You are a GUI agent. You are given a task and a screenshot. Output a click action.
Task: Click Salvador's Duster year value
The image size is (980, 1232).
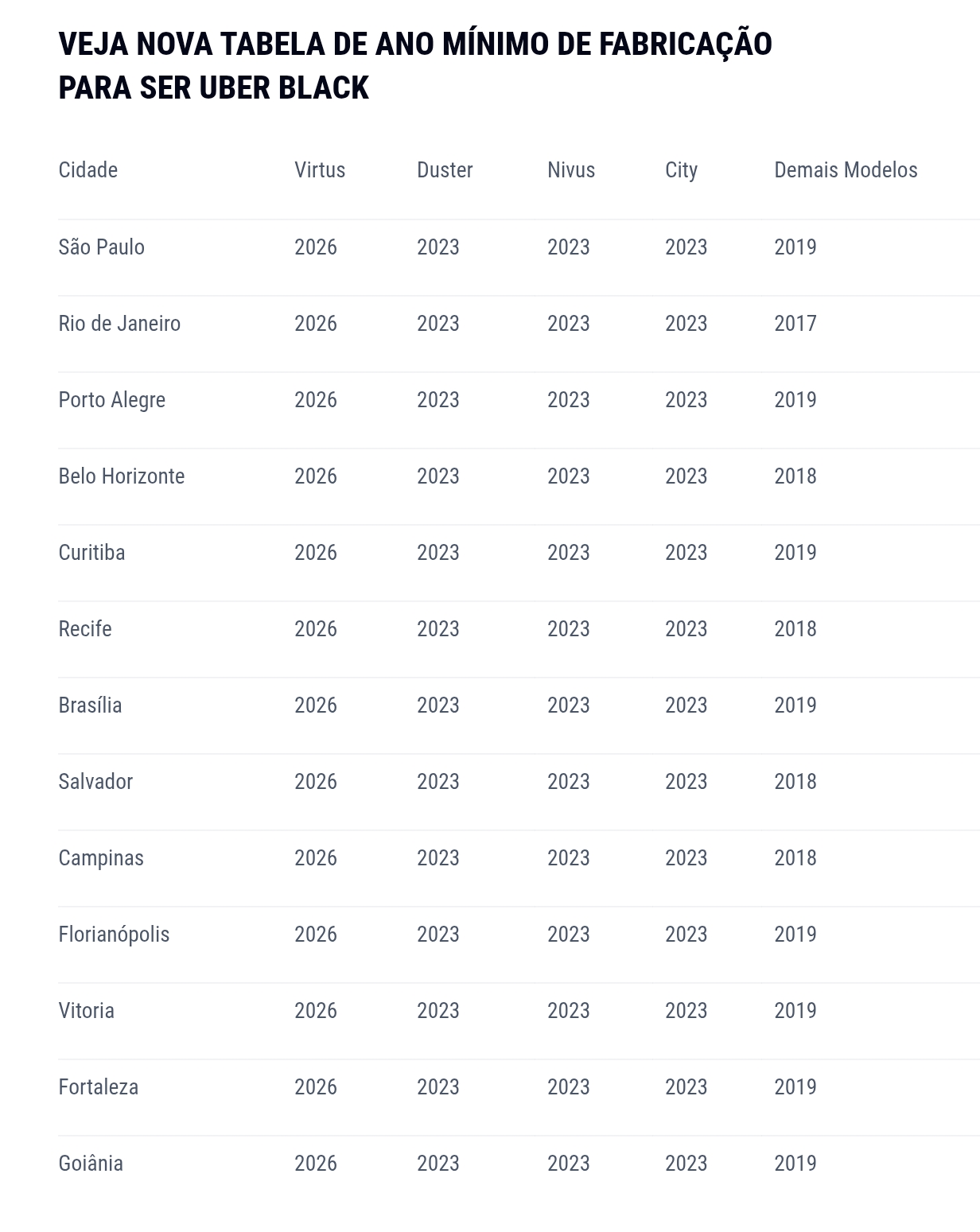438,782
